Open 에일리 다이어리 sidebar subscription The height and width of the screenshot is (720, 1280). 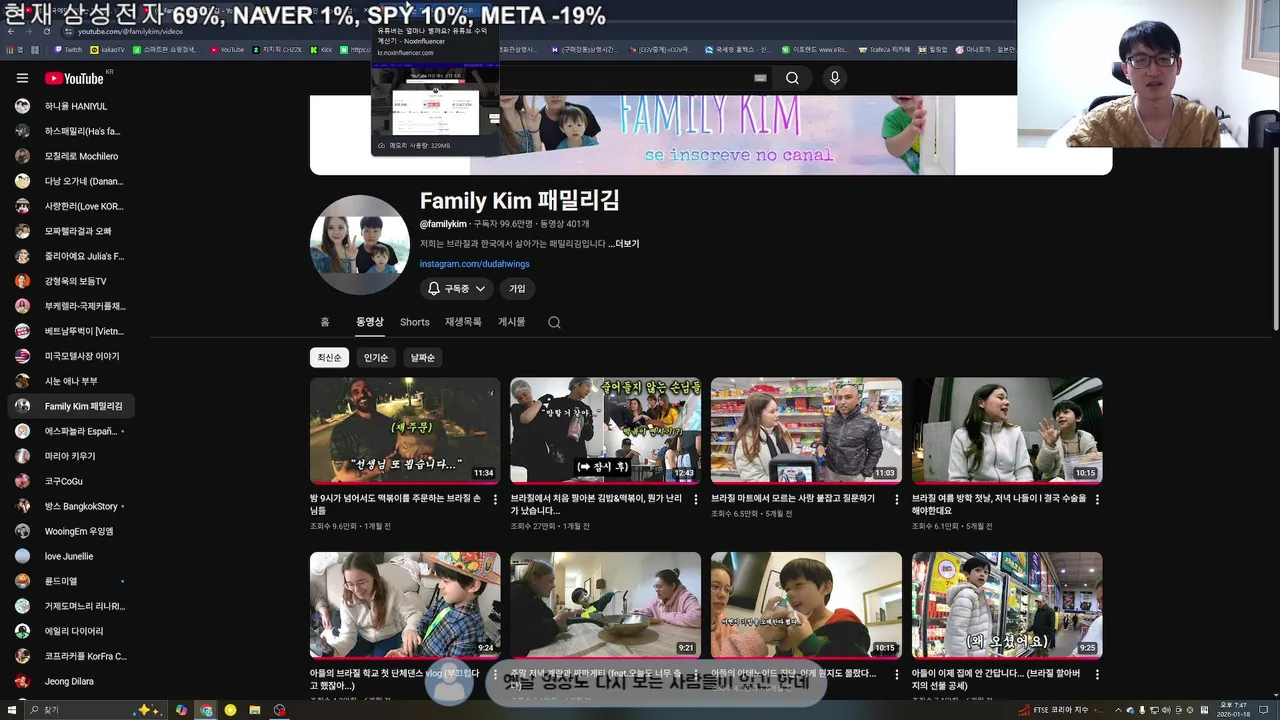tap(70, 631)
